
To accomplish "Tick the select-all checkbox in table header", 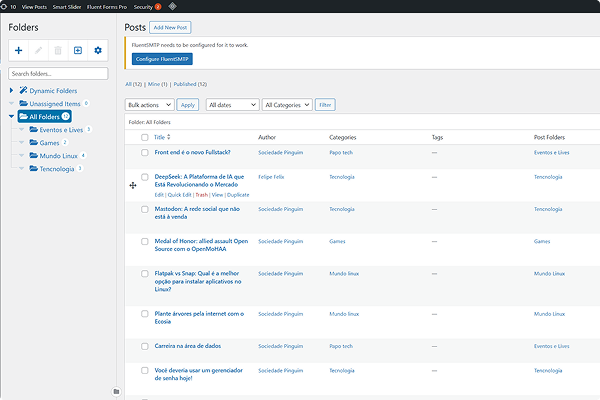I will pos(145,136).
